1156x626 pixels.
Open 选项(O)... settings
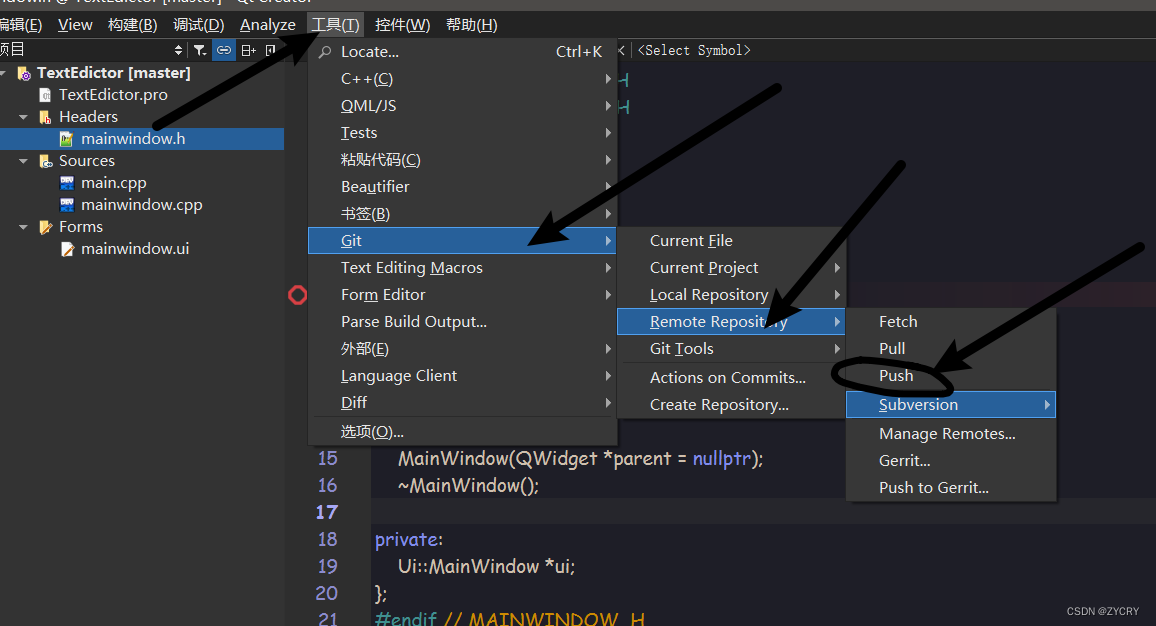coord(462,431)
